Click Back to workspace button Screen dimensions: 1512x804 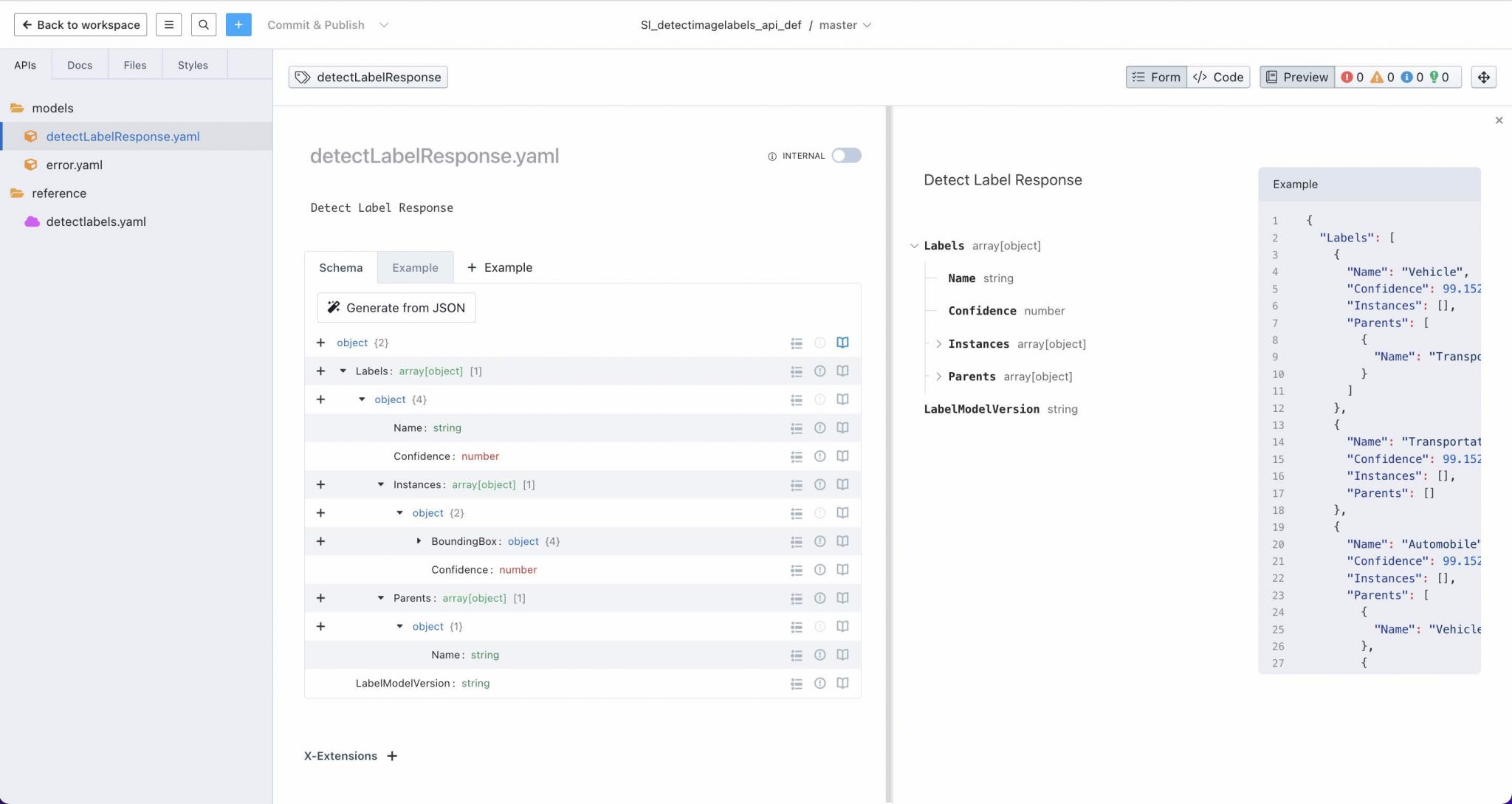point(80,24)
